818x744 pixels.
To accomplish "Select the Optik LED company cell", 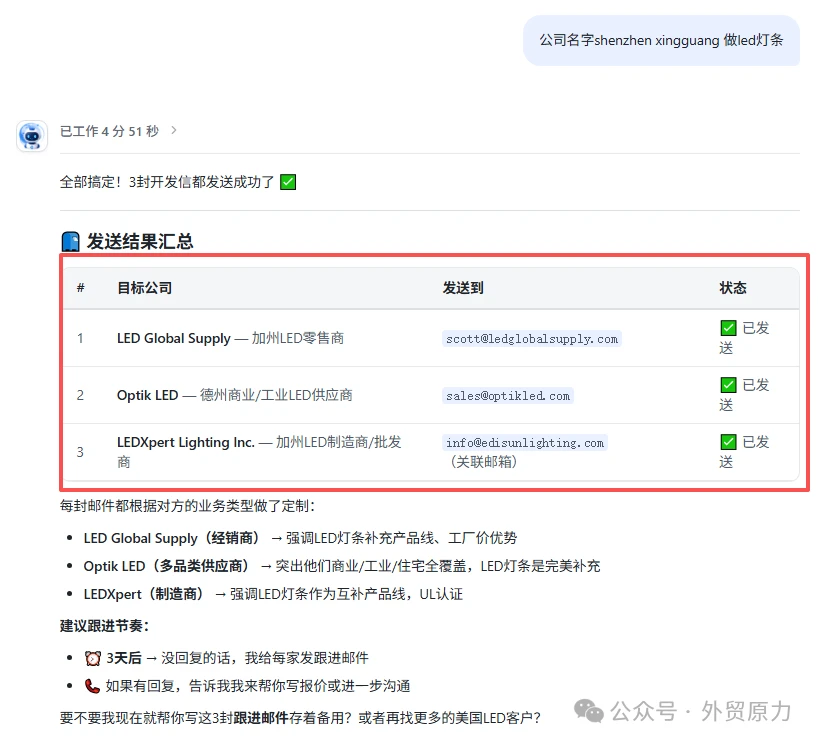I will point(234,395).
